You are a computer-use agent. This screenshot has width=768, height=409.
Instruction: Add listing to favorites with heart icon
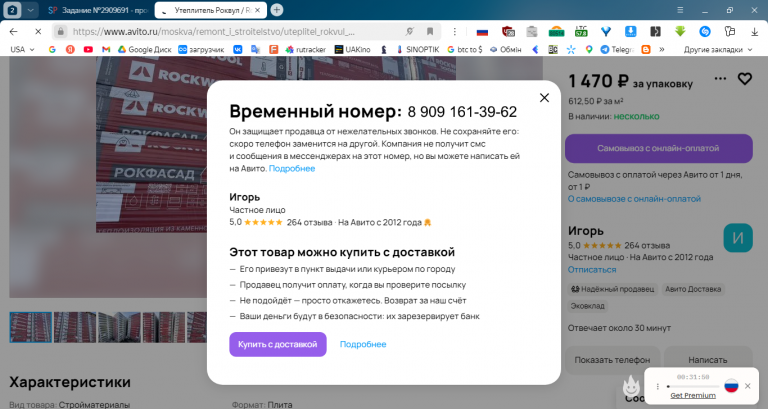click(744, 79)
